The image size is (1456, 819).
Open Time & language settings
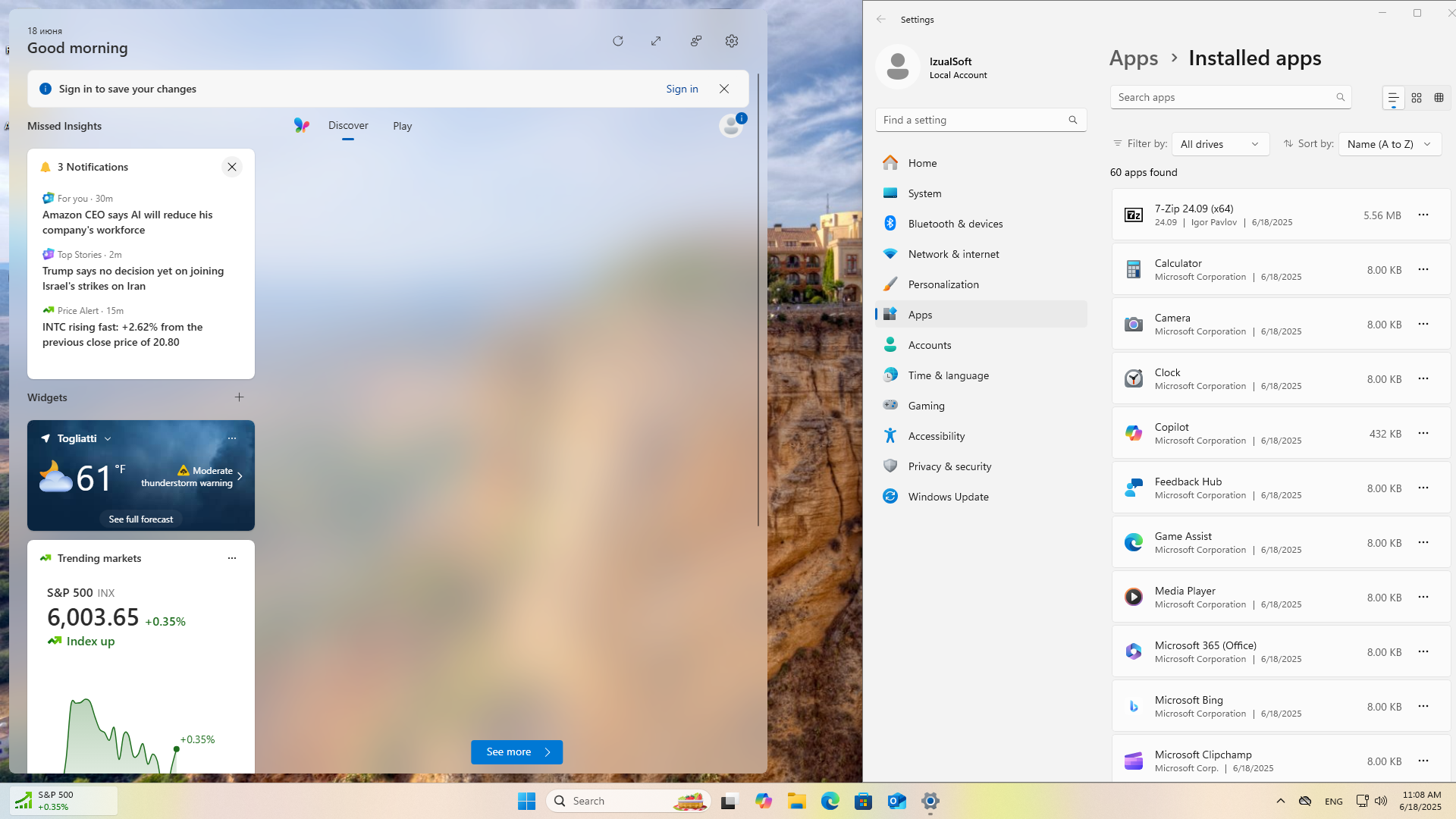(981, 375)
